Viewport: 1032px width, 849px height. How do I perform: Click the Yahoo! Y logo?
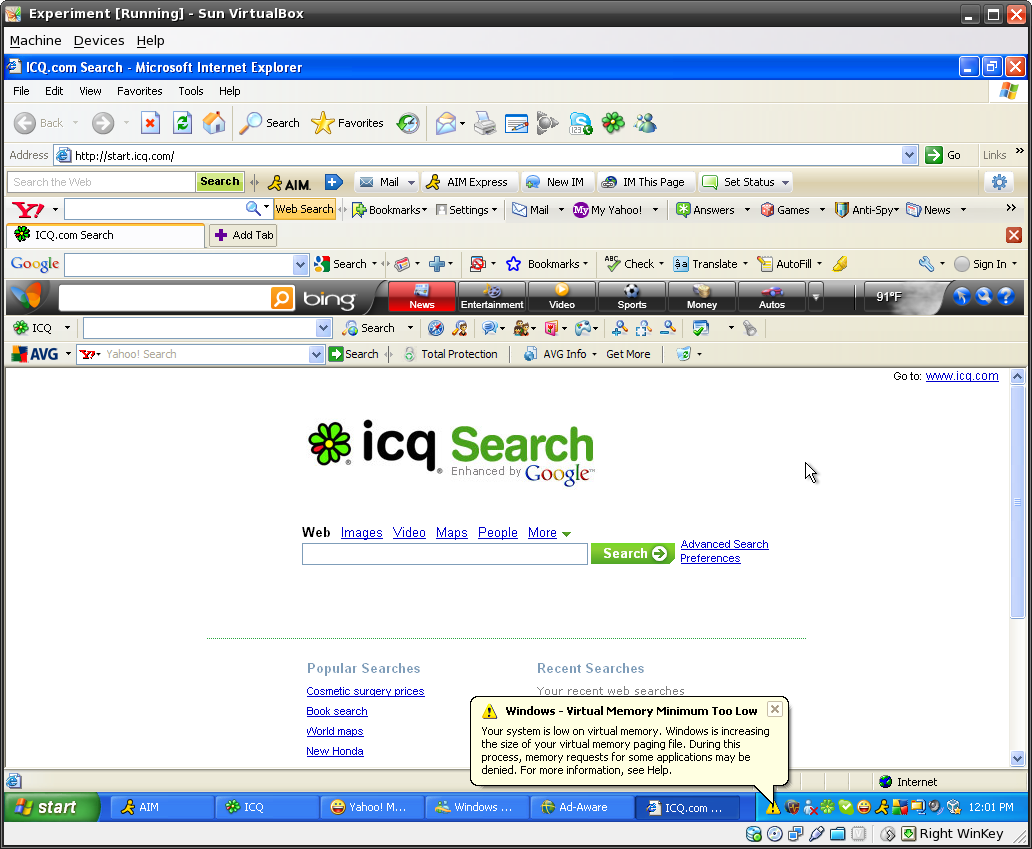(28, 210)
